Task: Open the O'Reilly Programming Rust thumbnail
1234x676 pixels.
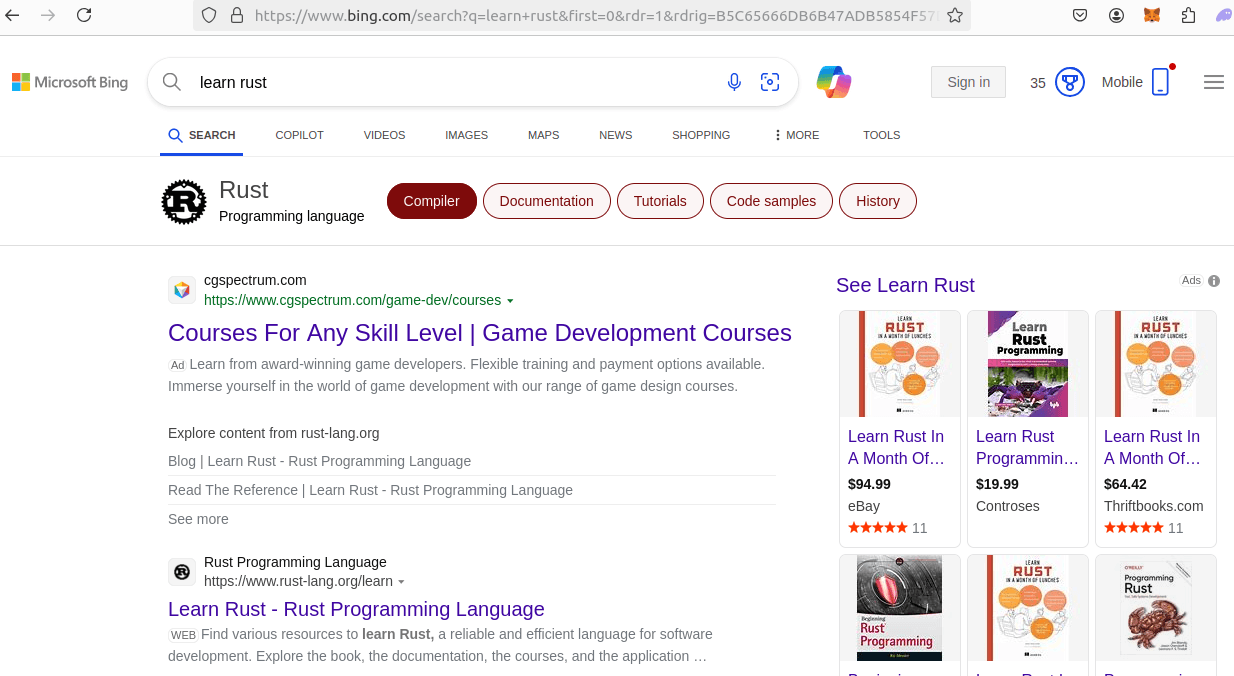Action: tap(1156, 608)
